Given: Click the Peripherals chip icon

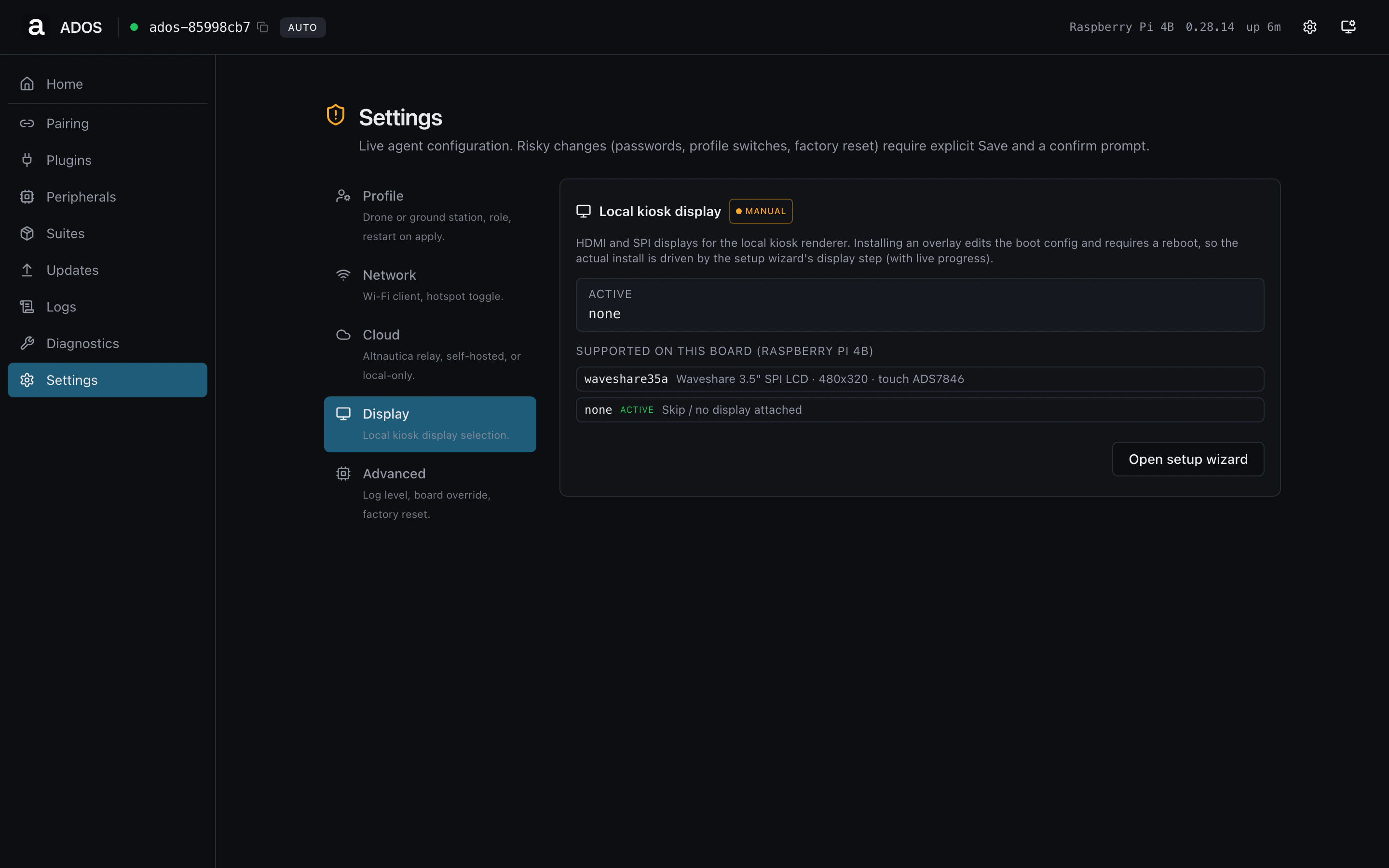Looking at the screenshot, I should click(x=27, y=197).
